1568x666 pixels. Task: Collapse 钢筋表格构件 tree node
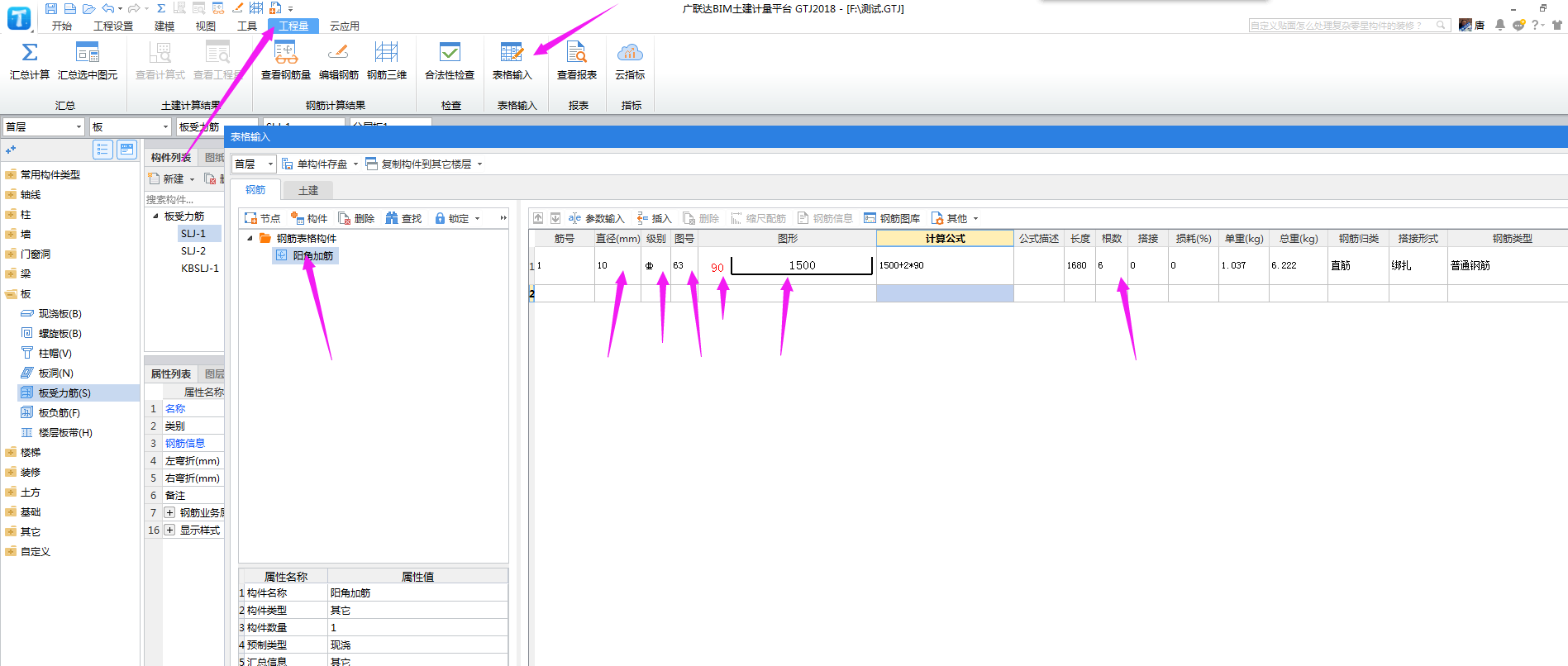(x=250, y=238)
